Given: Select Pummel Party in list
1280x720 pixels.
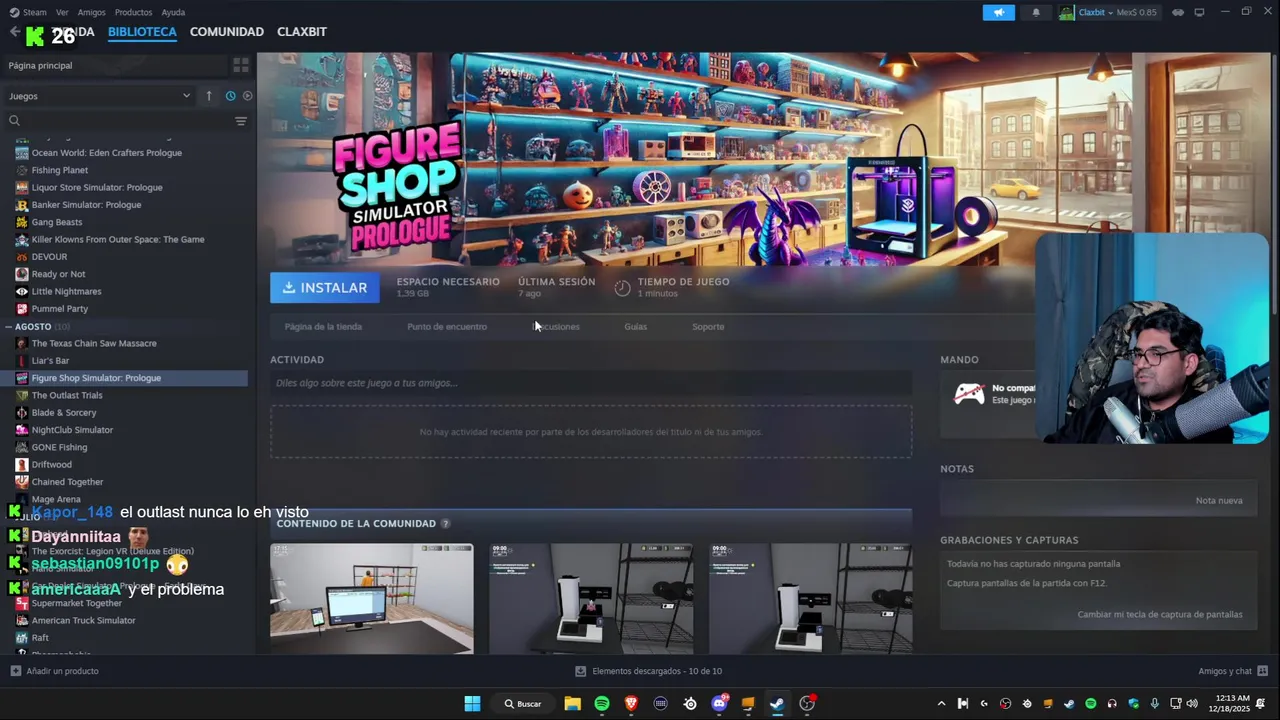Looking at the screenshot, I should (x=60, y=309).
